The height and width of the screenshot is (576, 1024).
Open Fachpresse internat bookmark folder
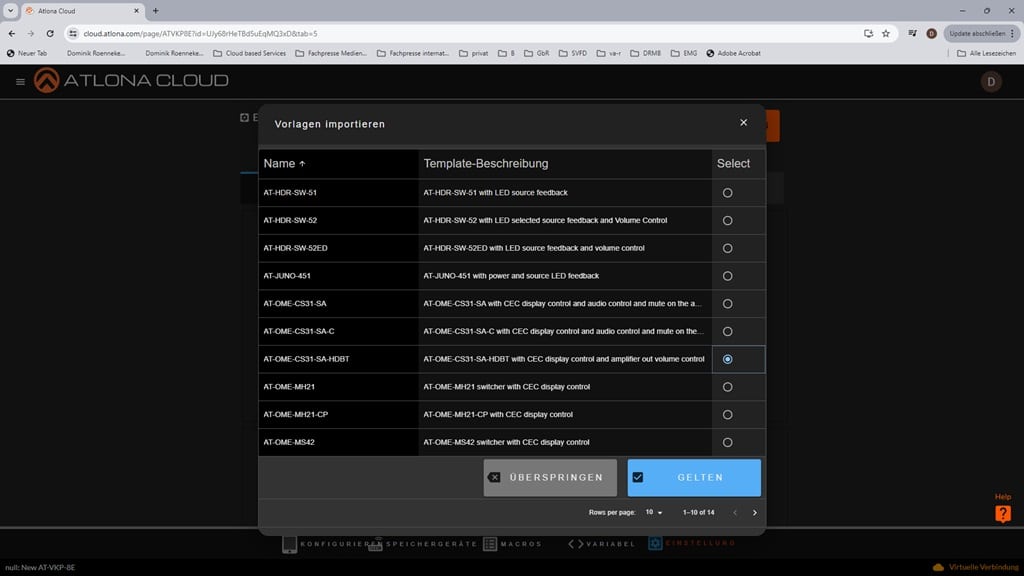[x=413, y=54]
